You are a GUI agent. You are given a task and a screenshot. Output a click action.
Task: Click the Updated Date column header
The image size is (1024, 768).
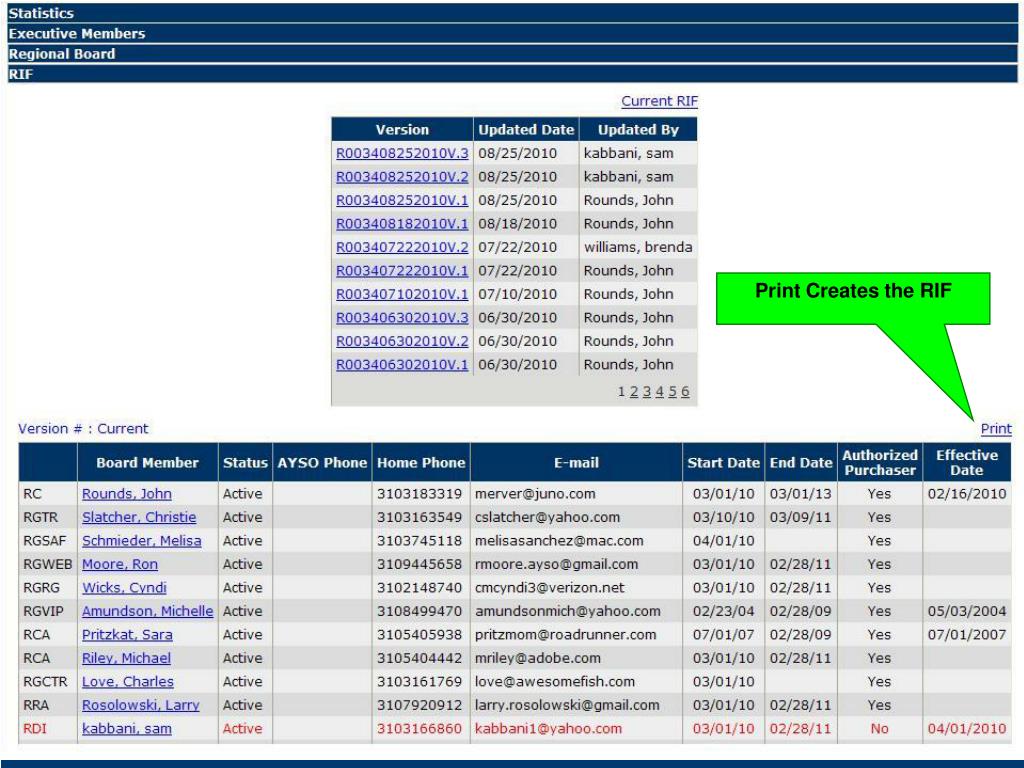pyautogui.click(x=526, y=130)
